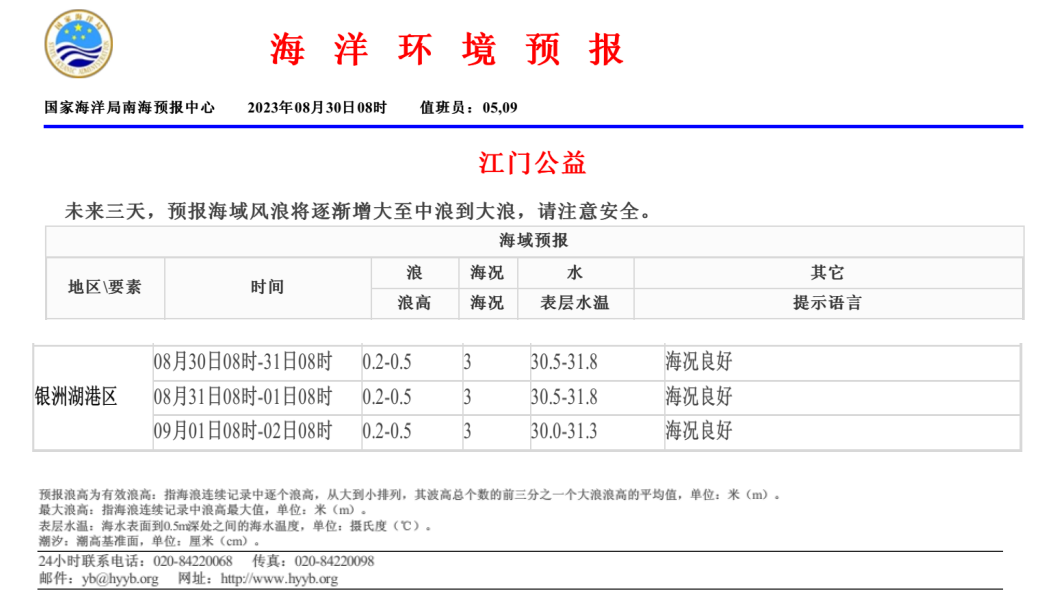
Task: Select the 08月30日08时-31日08时 time cell
Action: [x=242, y=362]
